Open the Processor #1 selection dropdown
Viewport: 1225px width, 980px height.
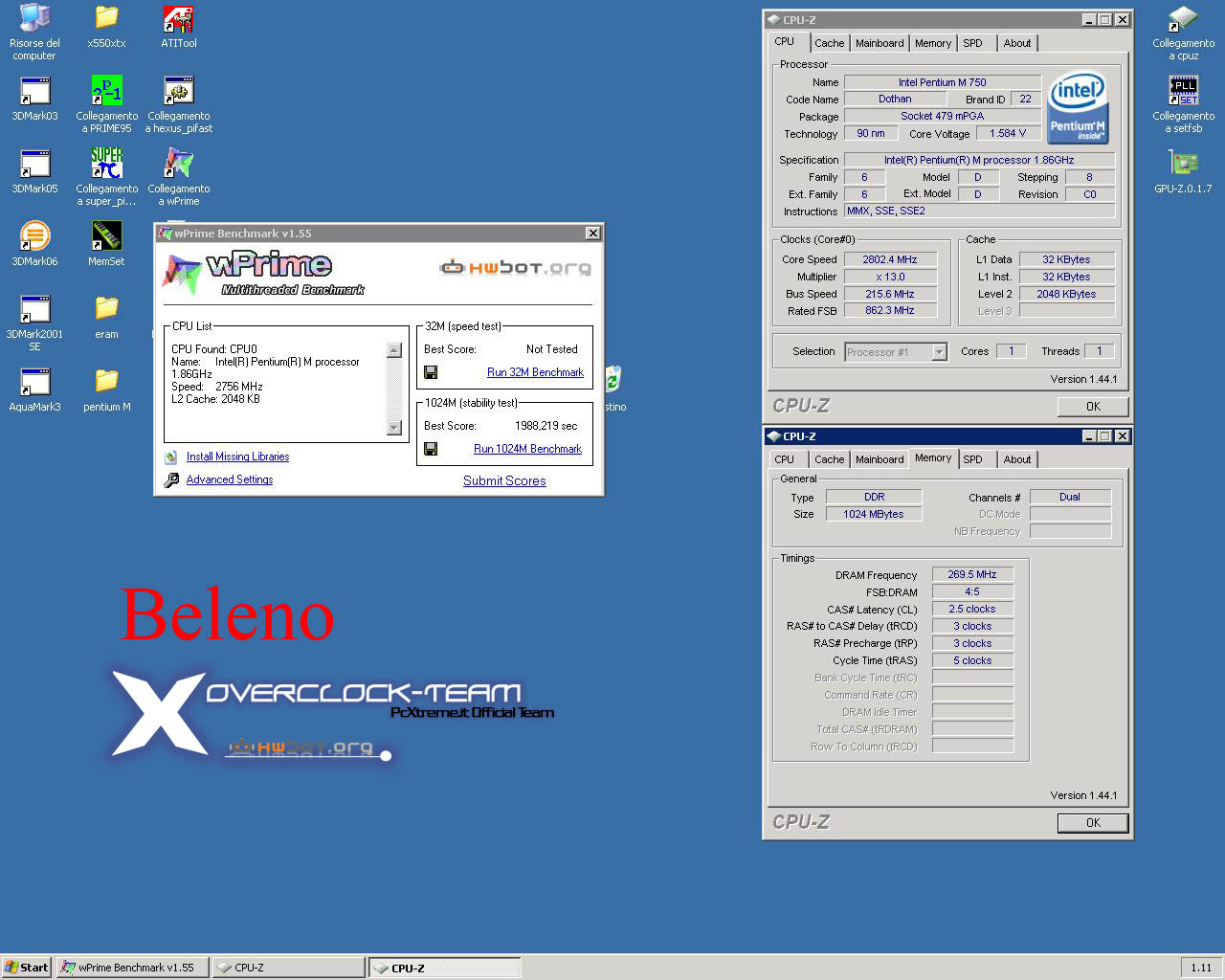click(939, 352)
